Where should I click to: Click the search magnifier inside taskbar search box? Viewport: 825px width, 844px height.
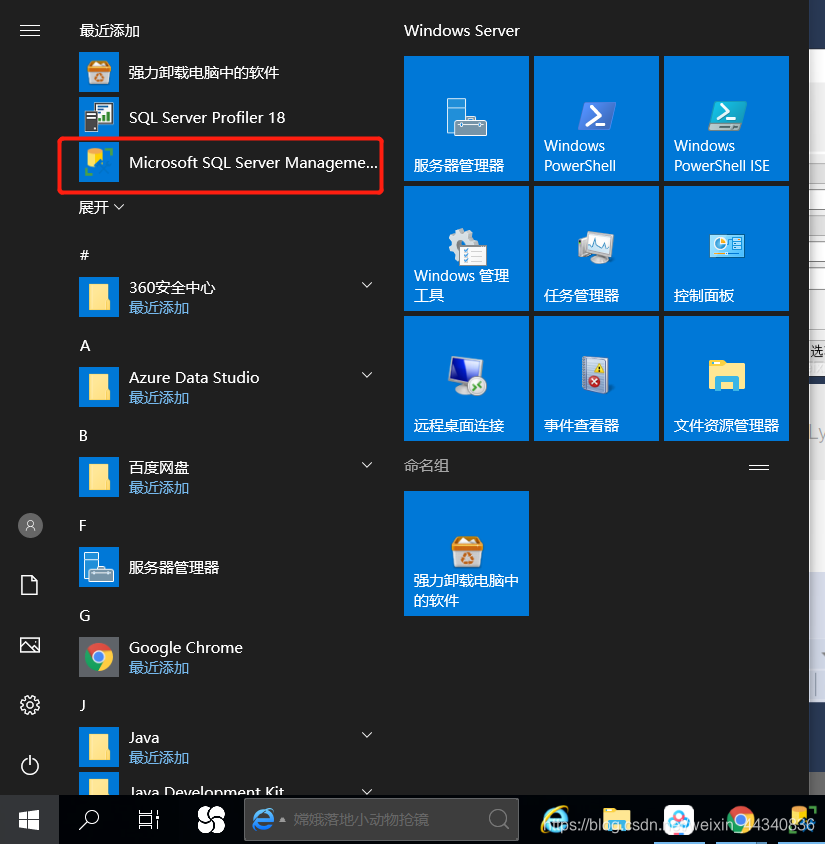coord(499,820)
